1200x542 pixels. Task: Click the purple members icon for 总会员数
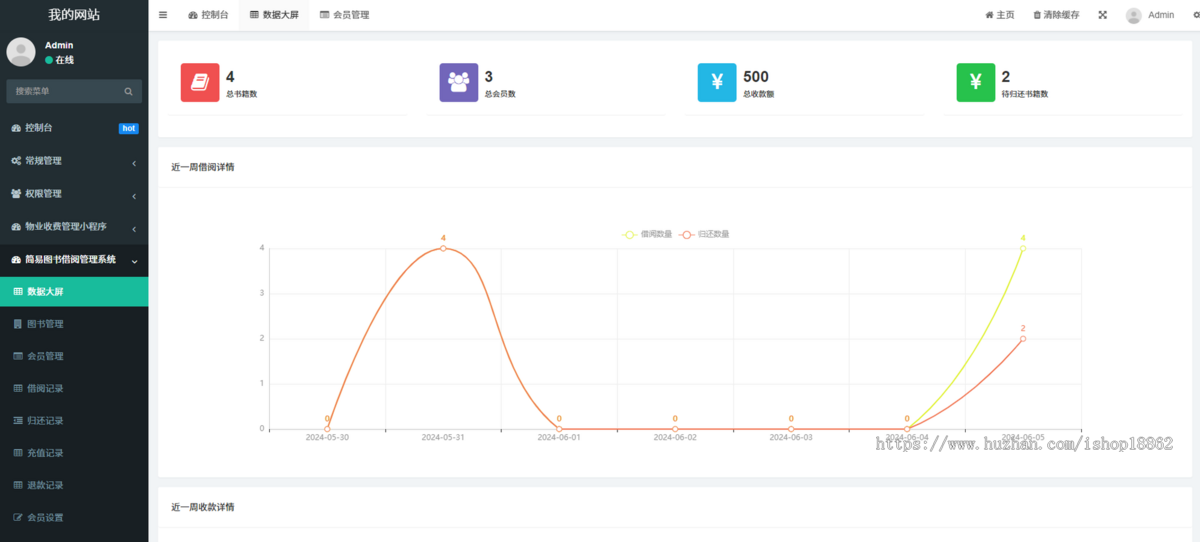(x=459, y=83)
